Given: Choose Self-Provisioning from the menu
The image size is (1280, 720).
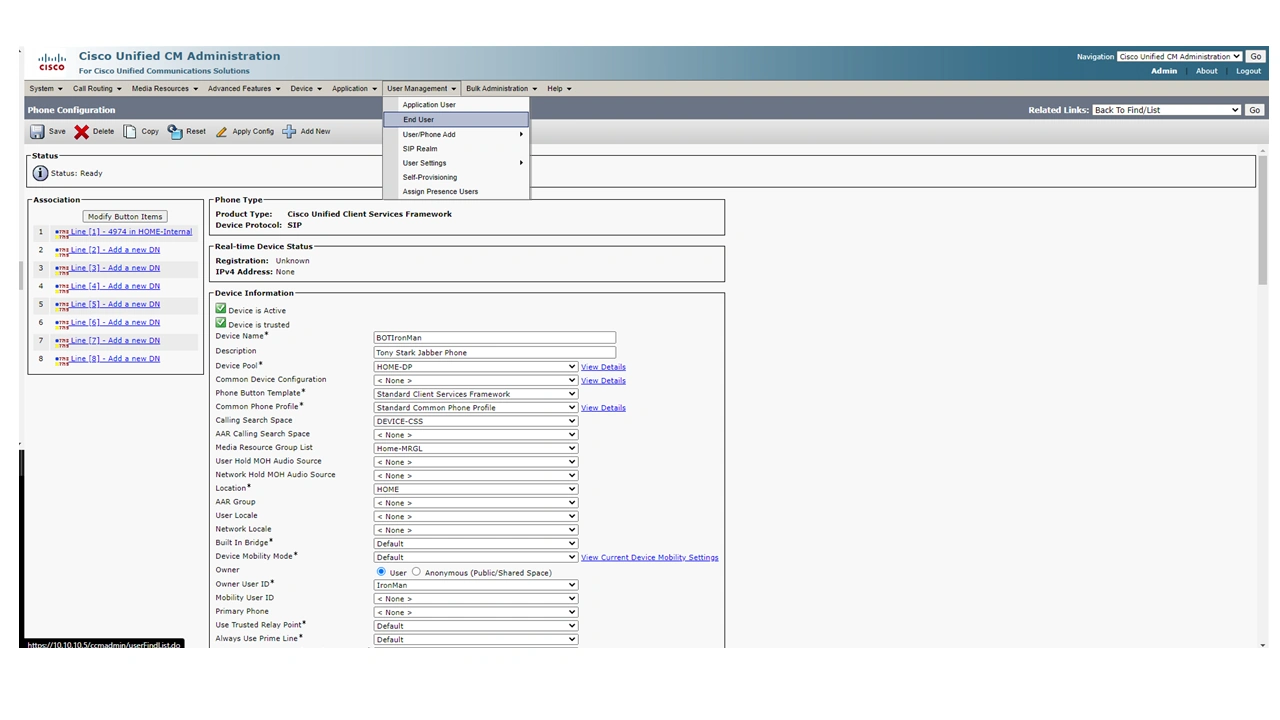Looking at the screenshot, I should pos(456,177).
